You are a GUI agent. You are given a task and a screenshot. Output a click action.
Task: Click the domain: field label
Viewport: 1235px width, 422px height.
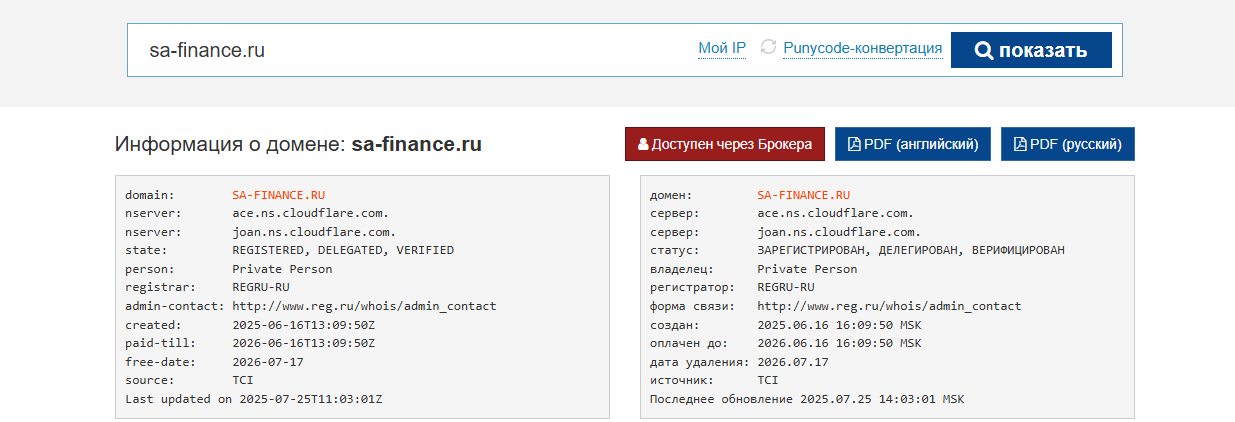150,195
